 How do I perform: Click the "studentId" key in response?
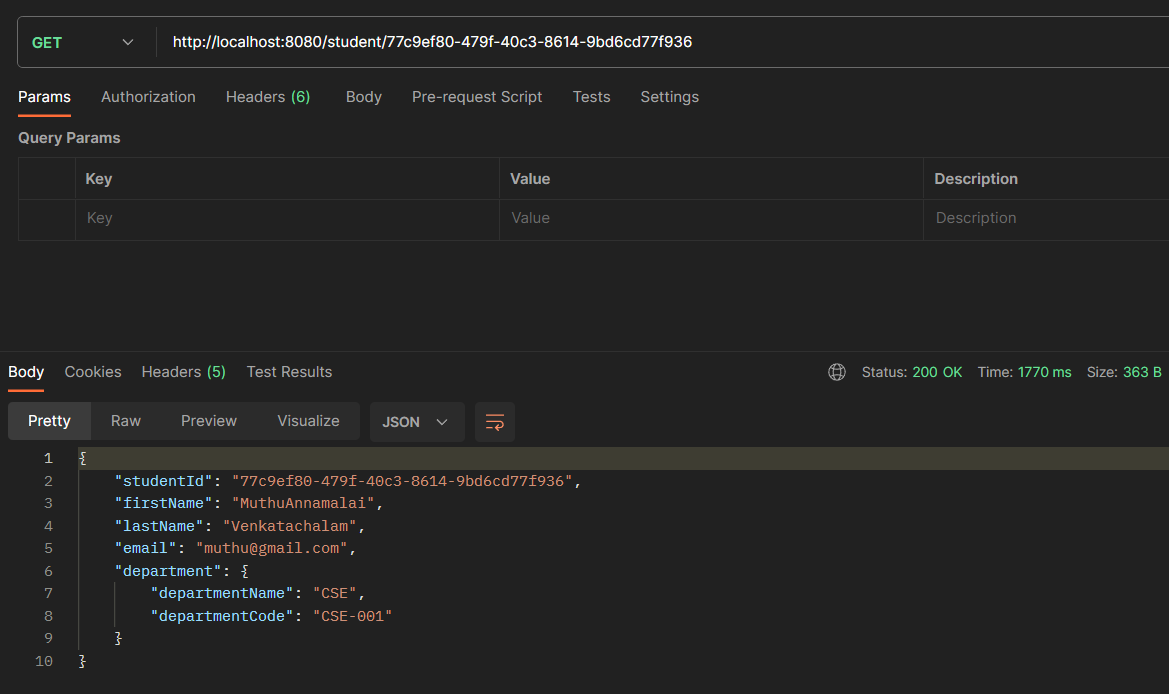tap(163, 482)
